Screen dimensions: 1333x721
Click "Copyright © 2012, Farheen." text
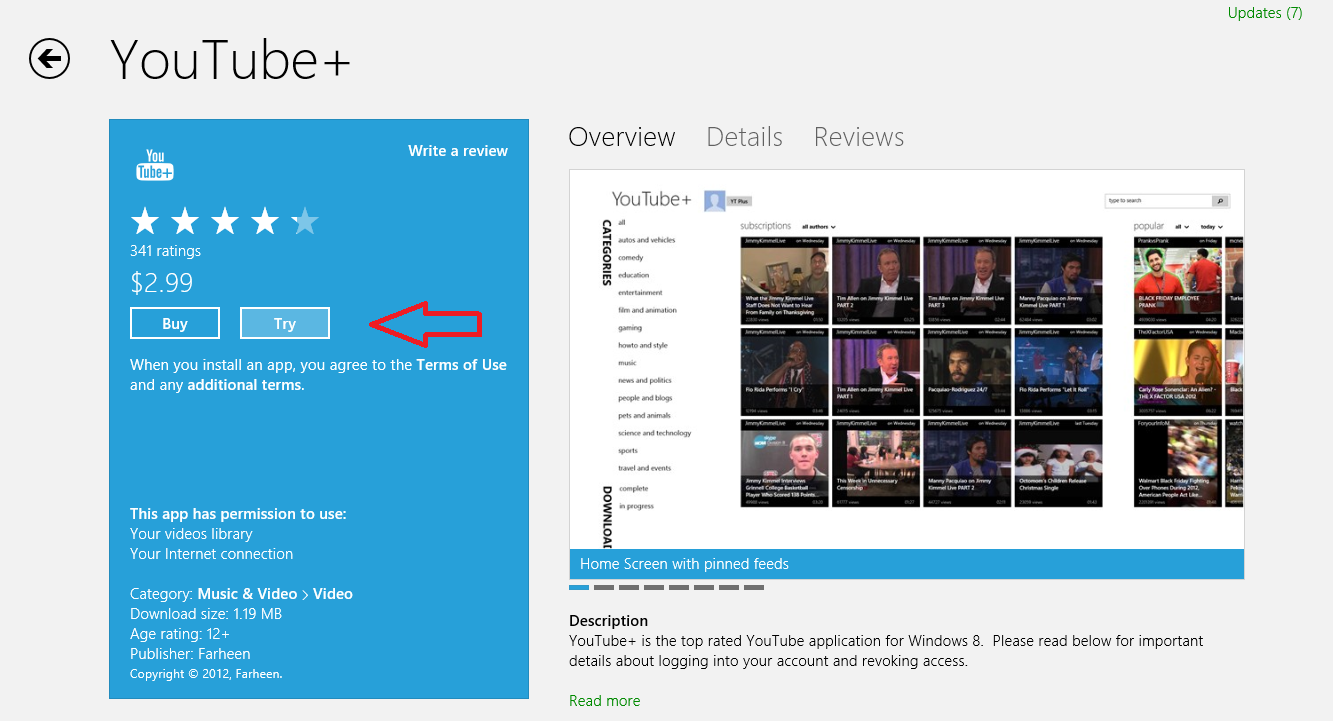click(206, 674)
